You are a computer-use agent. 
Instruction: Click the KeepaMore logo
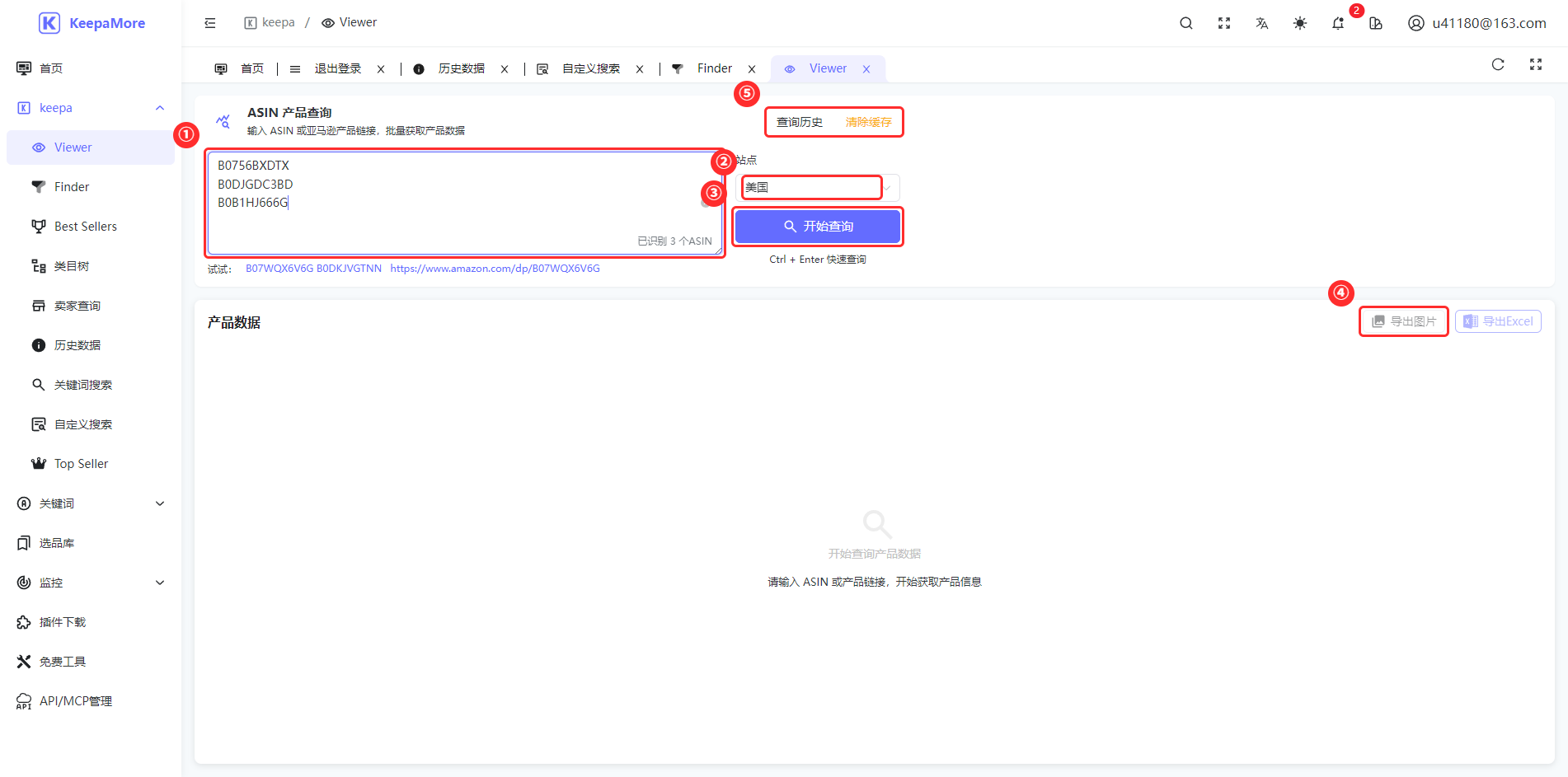coord(92,23)
